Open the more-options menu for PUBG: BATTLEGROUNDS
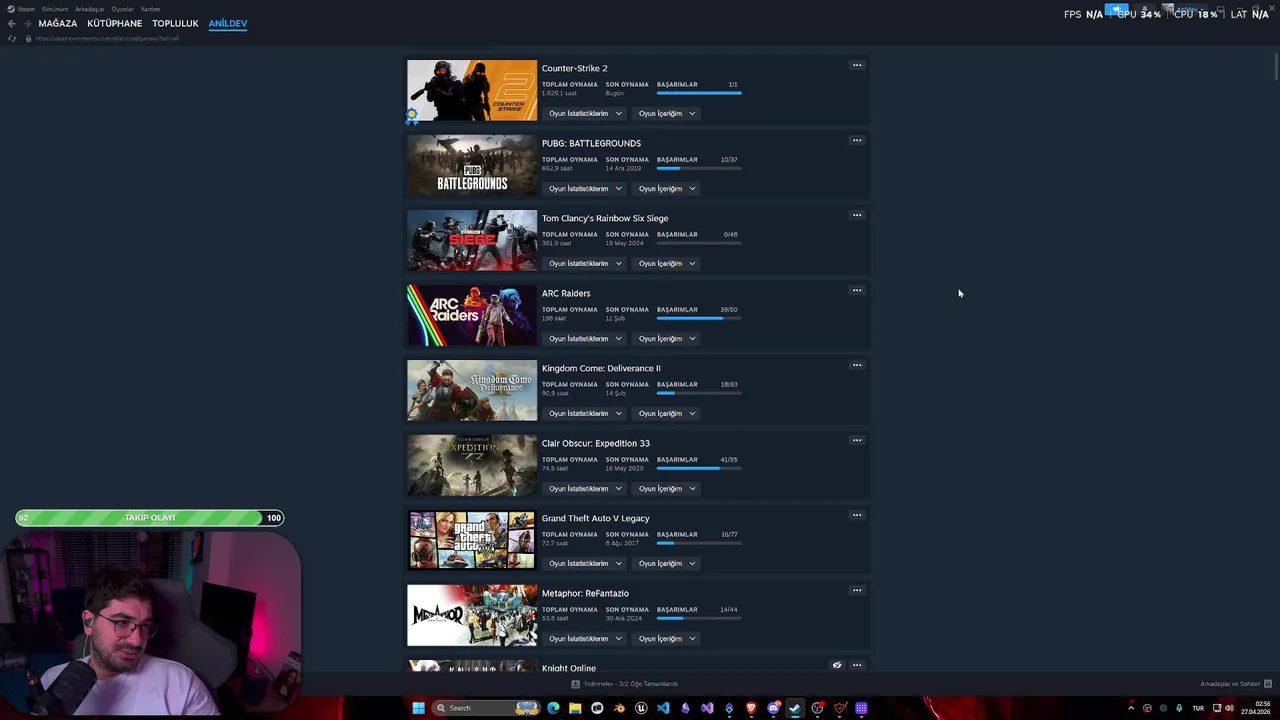Viewport: 1280px width, 720px height. pos(857,140)
